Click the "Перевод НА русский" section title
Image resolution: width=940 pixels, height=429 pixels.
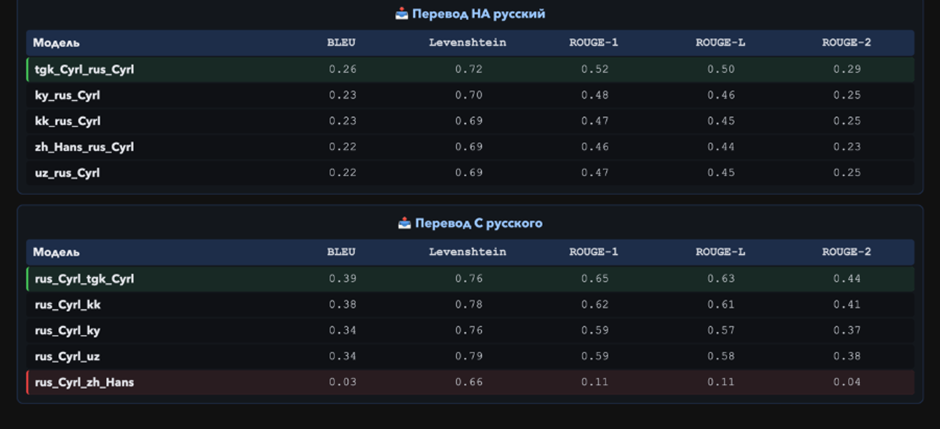(x=479, y=14)
